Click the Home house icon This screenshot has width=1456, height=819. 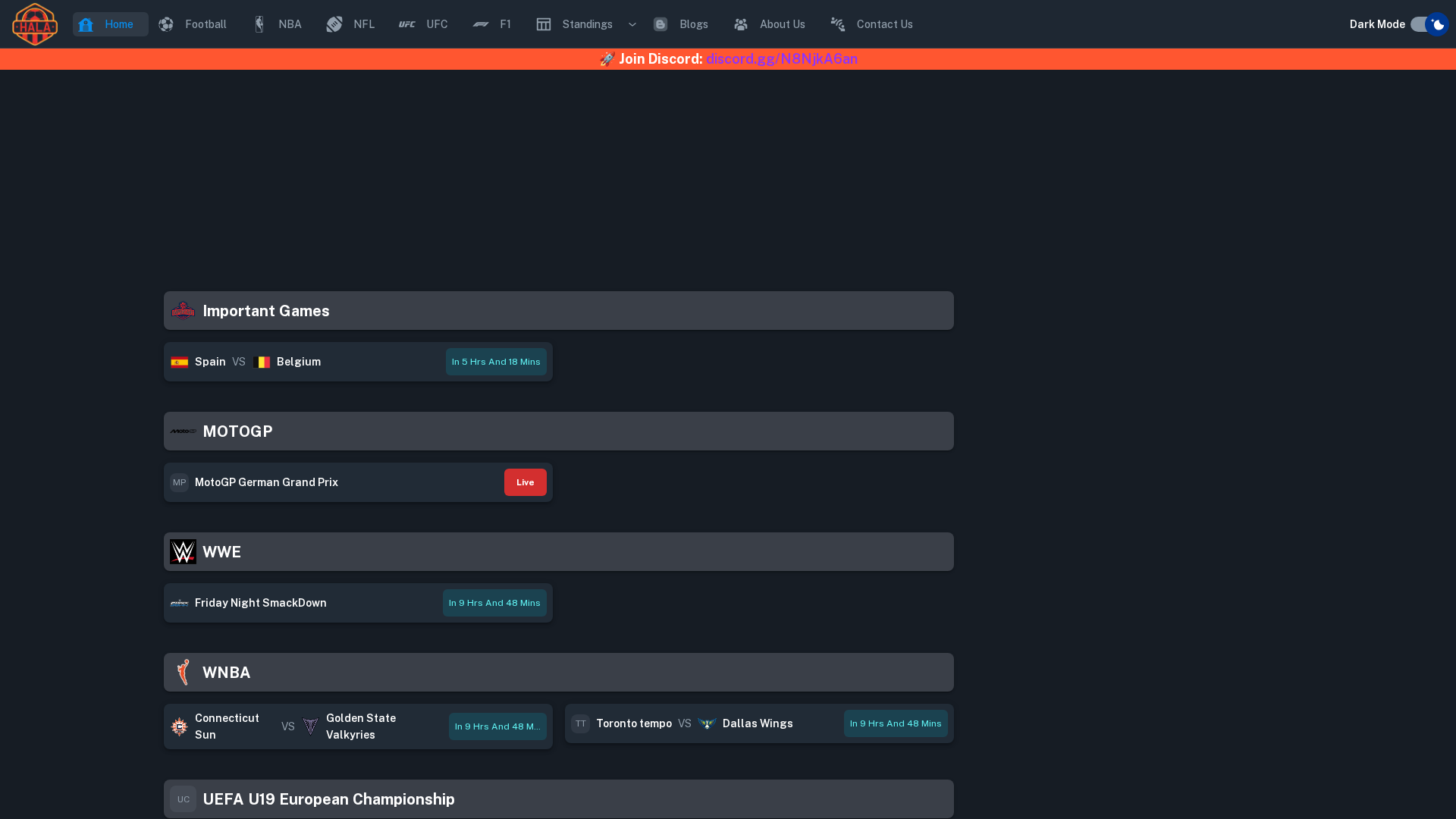pyautogui.click(x=86, y=24)
